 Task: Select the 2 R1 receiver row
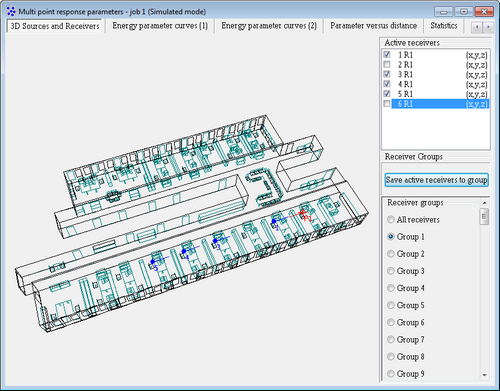click(440, 64)
